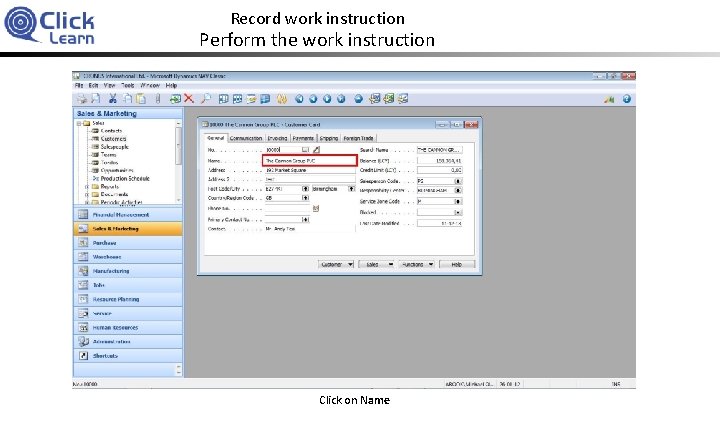The image size is (720, 437).
Task: Open the Service Zone Code lookup arrow
Action: (458, 202)
